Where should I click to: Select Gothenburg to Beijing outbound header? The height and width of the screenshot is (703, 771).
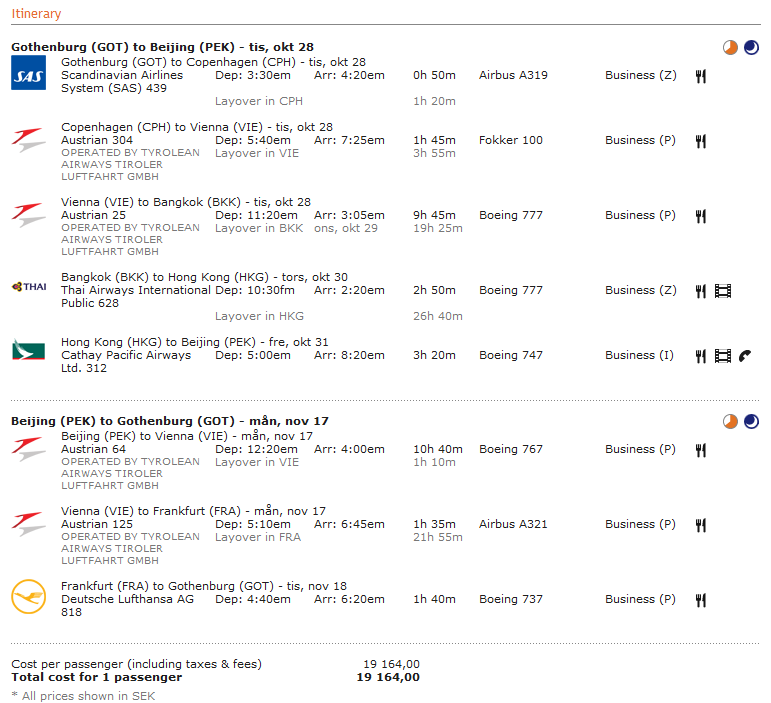pyautogui.click(x=162, y=47)
